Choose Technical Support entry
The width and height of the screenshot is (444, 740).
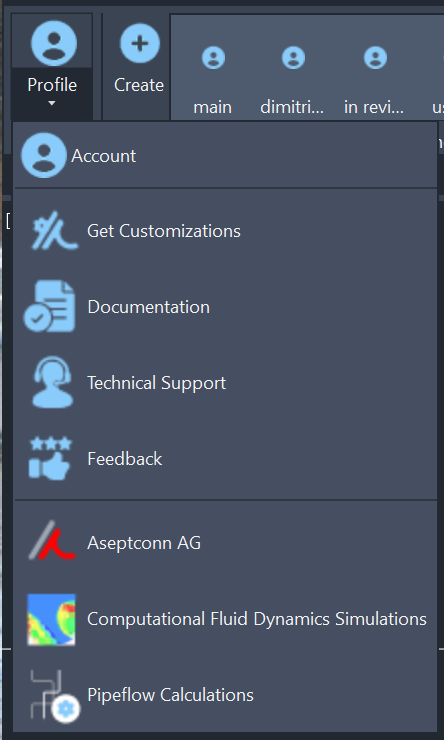click(225, 383)
